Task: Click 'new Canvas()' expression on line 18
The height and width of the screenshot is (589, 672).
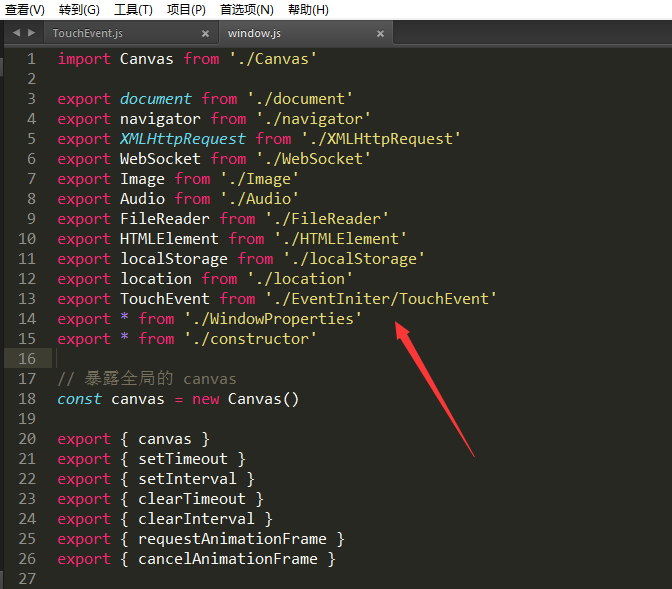Action: coord(245,399)
